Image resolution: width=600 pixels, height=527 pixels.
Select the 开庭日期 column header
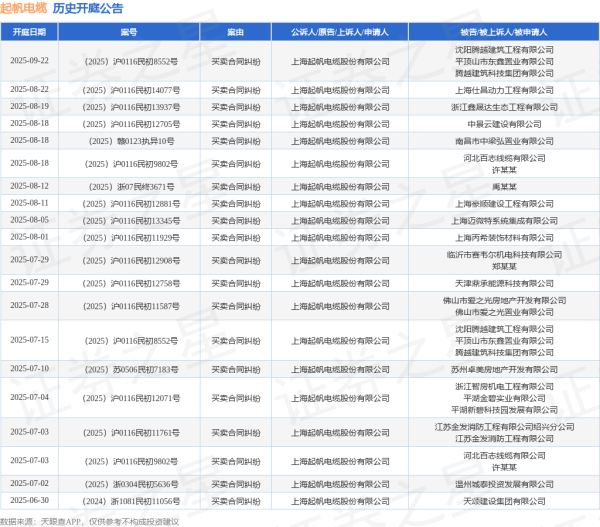29,32
